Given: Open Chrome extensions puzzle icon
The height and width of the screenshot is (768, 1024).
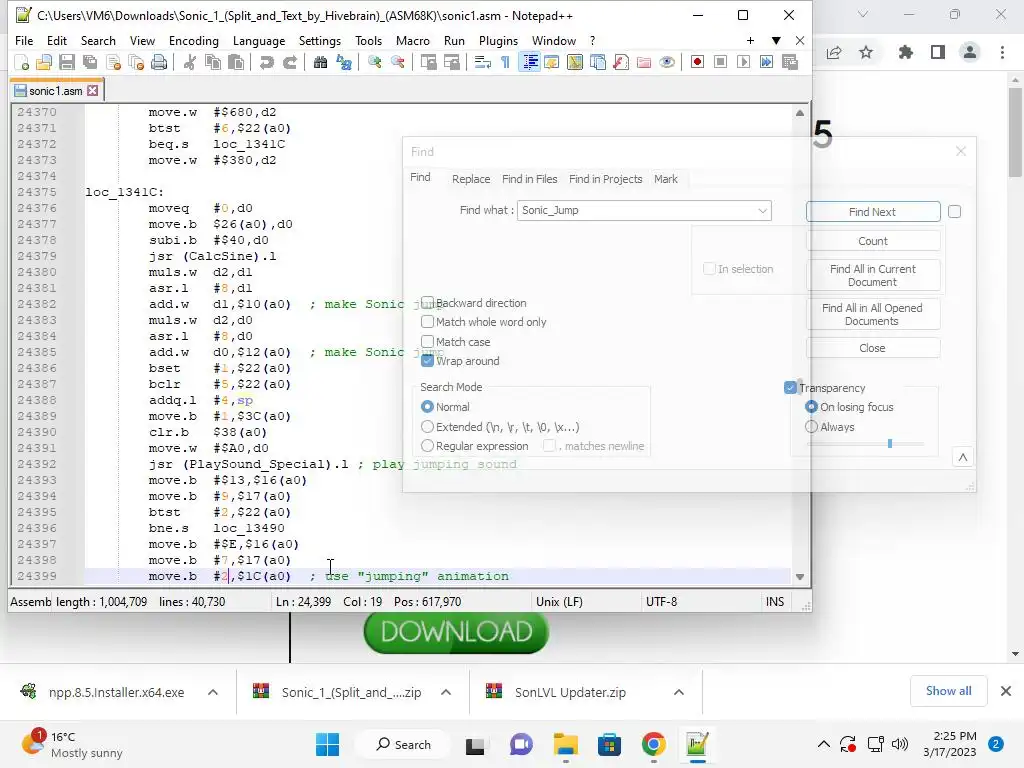Looking at the screenshot, I should (x=905, y=52).
